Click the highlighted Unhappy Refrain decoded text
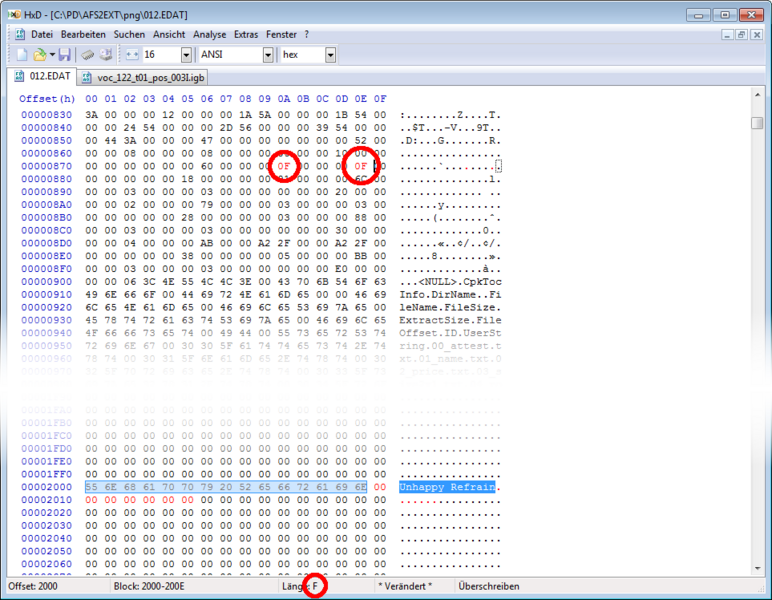This screenshot has height=600, width=772. (447, 486)
